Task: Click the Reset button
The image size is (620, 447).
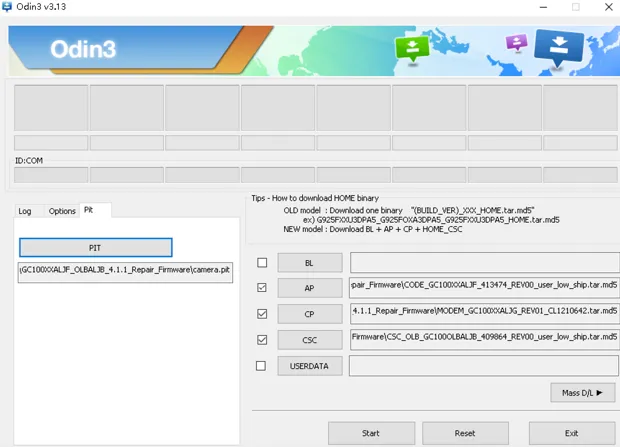Action: point(465,433)
